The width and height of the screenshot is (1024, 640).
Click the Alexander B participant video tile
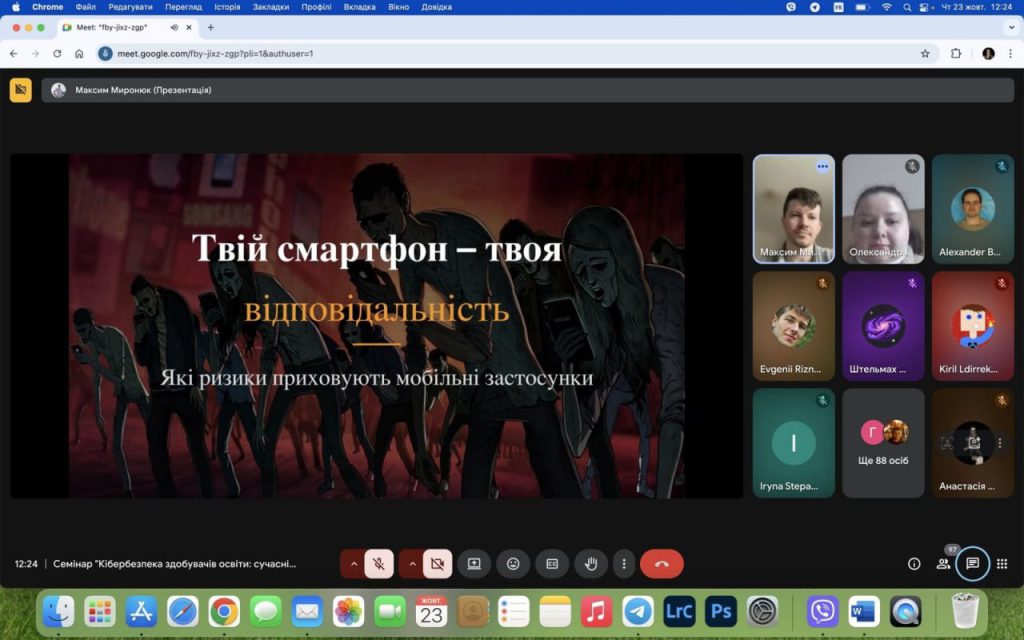972,208
